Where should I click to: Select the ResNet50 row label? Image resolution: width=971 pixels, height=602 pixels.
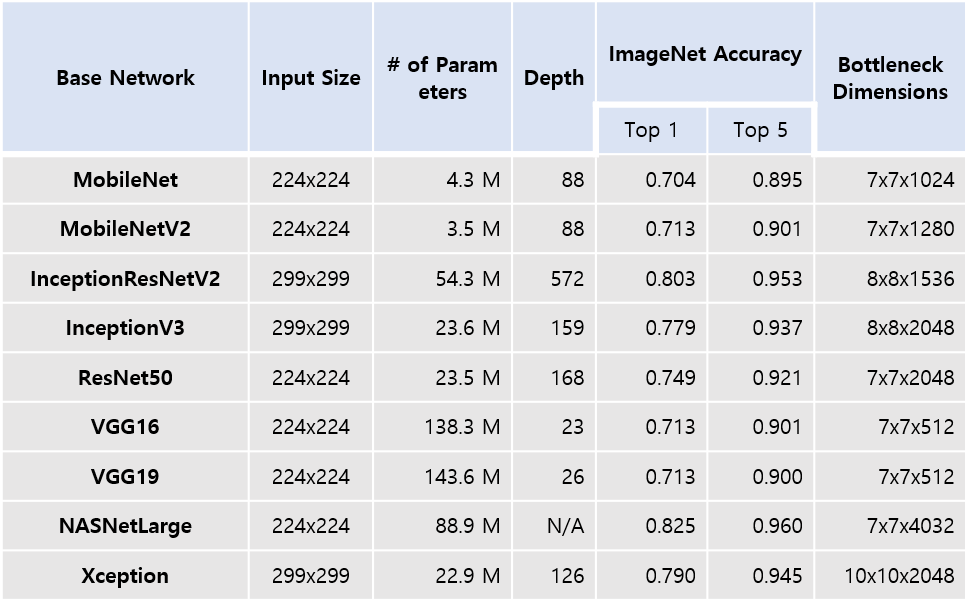[x=125, y=378]
